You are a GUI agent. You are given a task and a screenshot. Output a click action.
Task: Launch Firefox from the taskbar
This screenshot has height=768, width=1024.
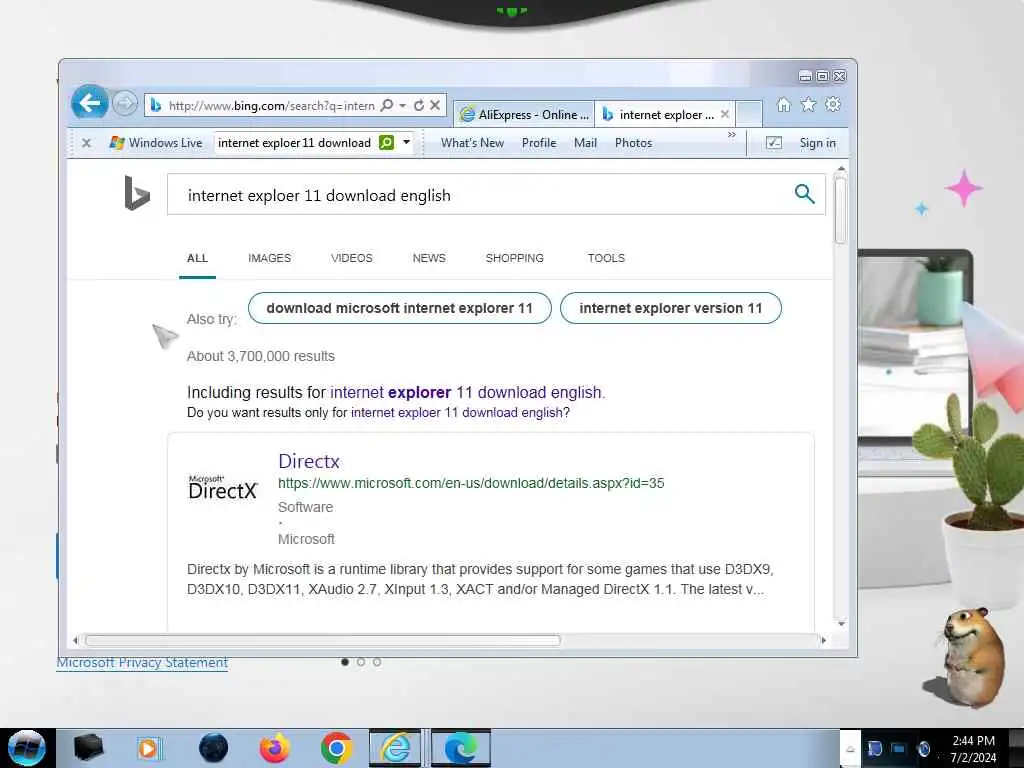(x=275, y=748)
